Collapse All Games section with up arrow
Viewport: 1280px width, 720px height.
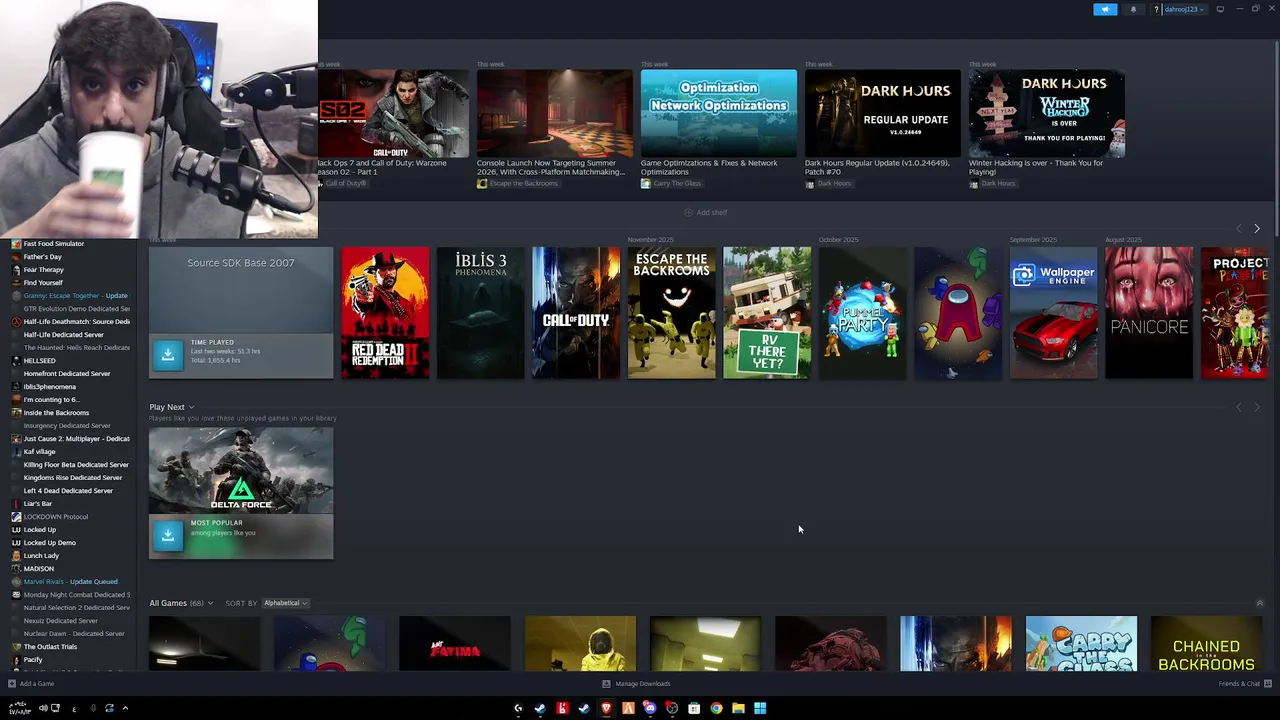[x=1259, y=603]
